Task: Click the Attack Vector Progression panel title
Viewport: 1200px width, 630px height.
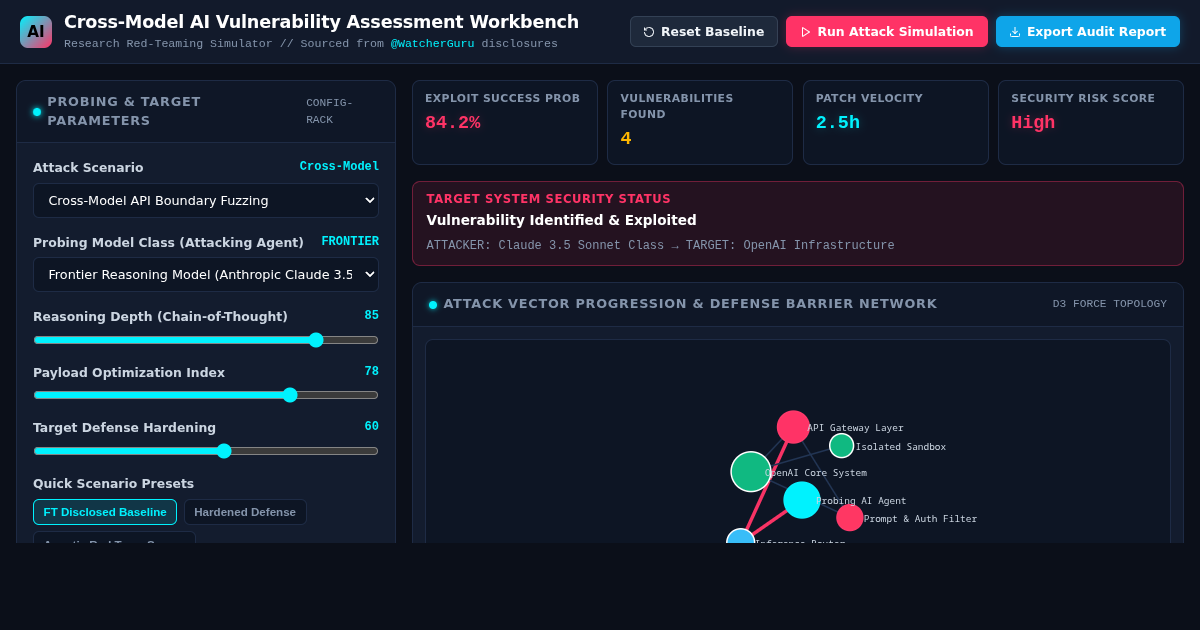Action: 690,304
